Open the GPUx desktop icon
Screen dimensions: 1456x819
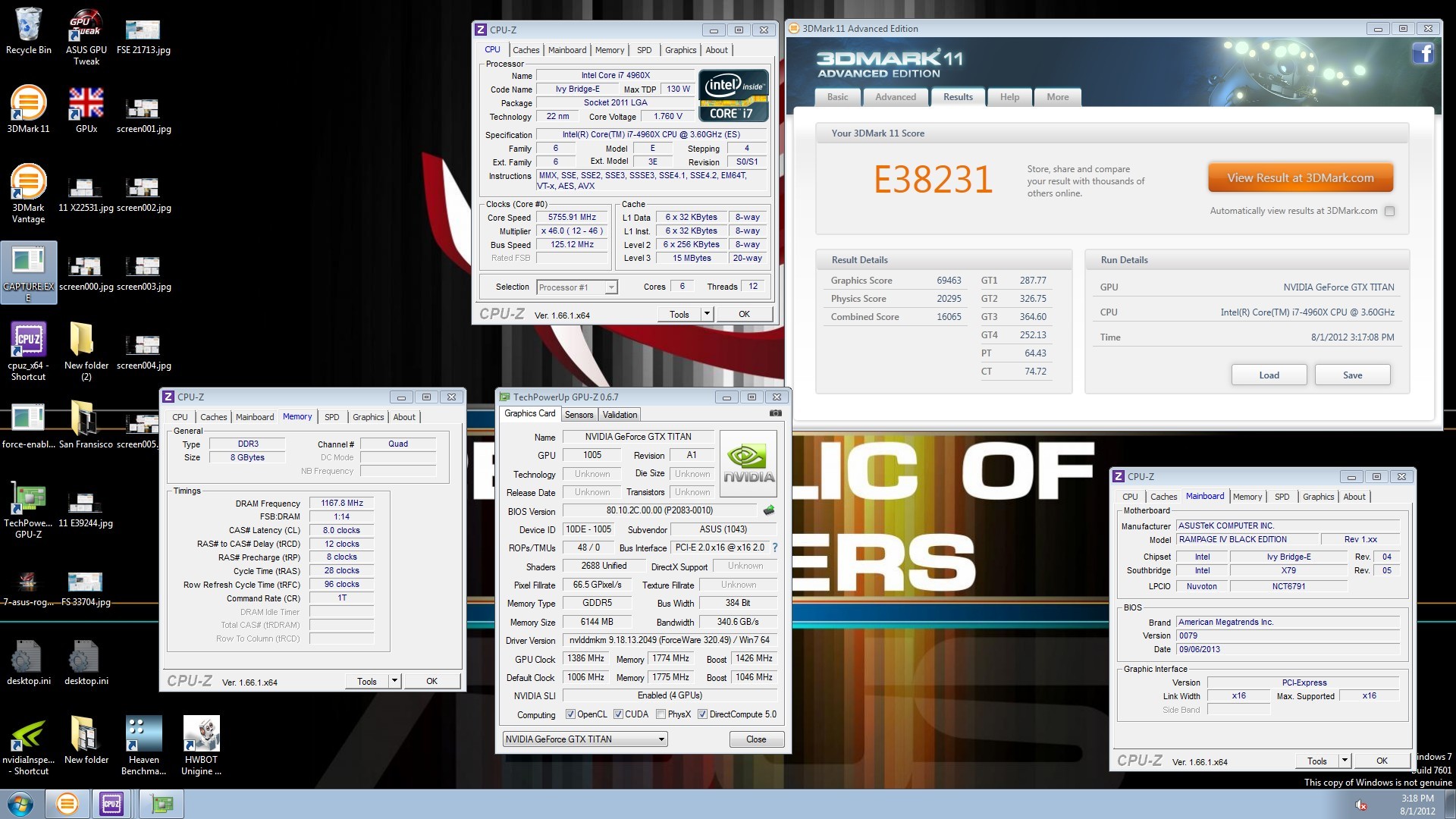[x=86, y=109]
